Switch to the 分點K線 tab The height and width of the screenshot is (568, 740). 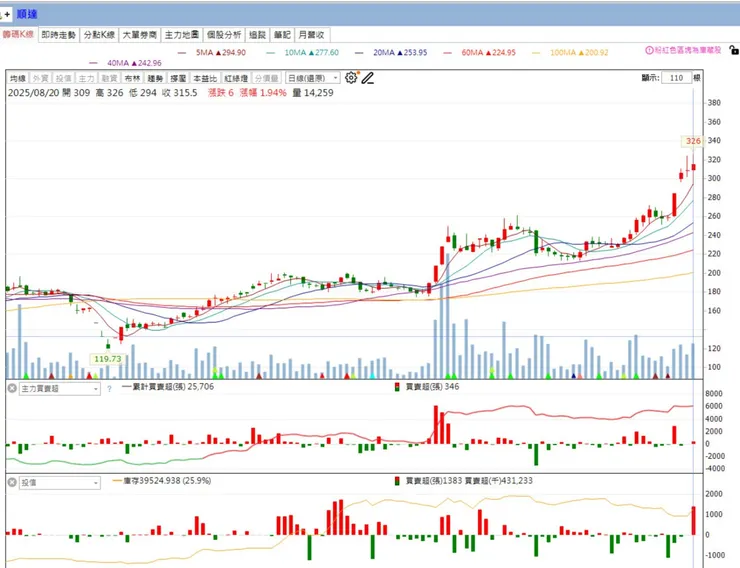coord(99,35)
